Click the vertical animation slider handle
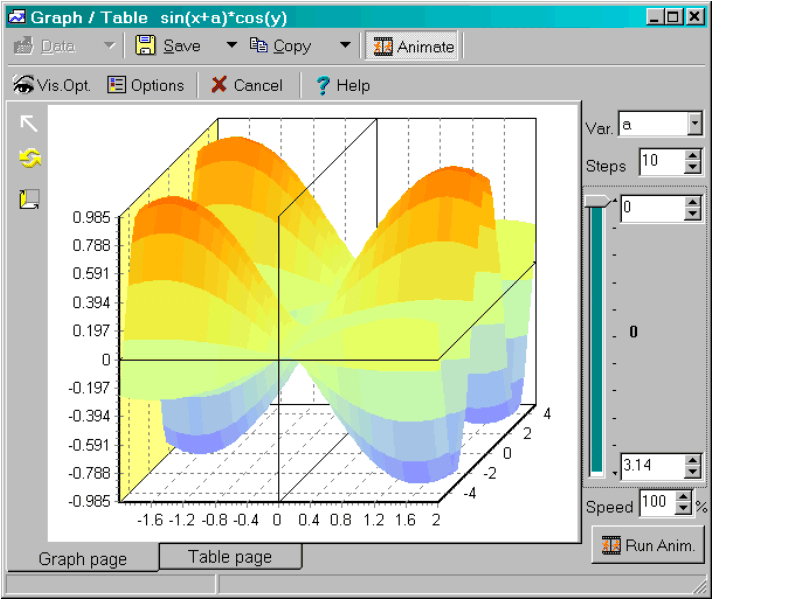Screen dimensions: 800x600 [x=597, y=201]
